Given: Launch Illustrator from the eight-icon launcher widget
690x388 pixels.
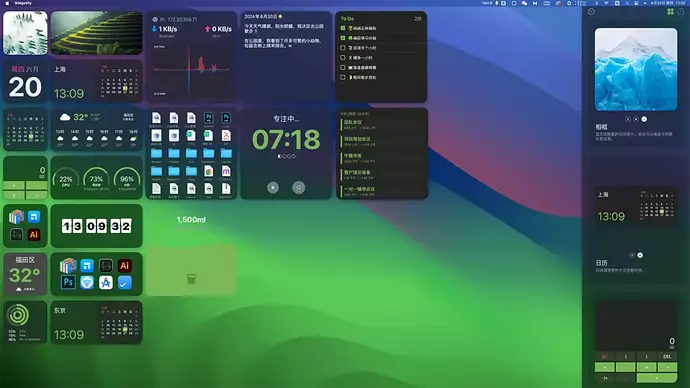Looking at the screenshot, I should click(125, 265).
